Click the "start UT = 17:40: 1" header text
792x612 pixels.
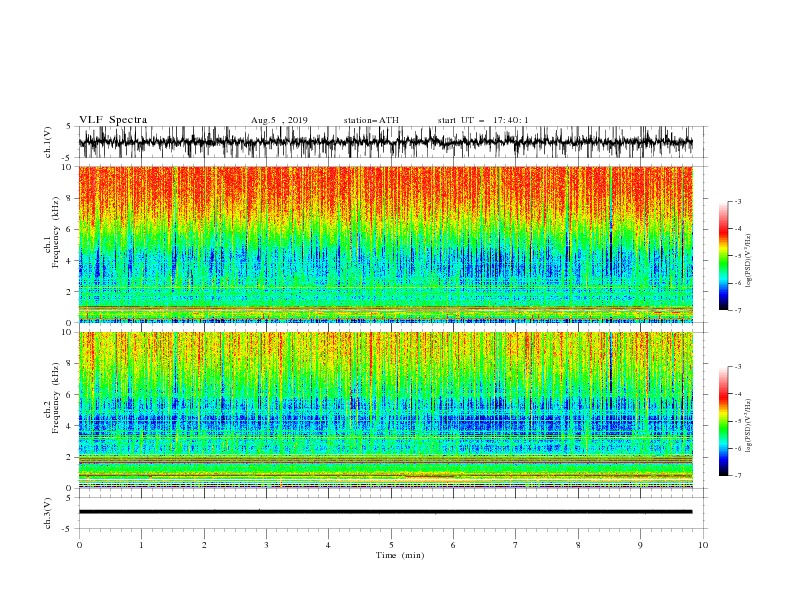pos(483,120)
